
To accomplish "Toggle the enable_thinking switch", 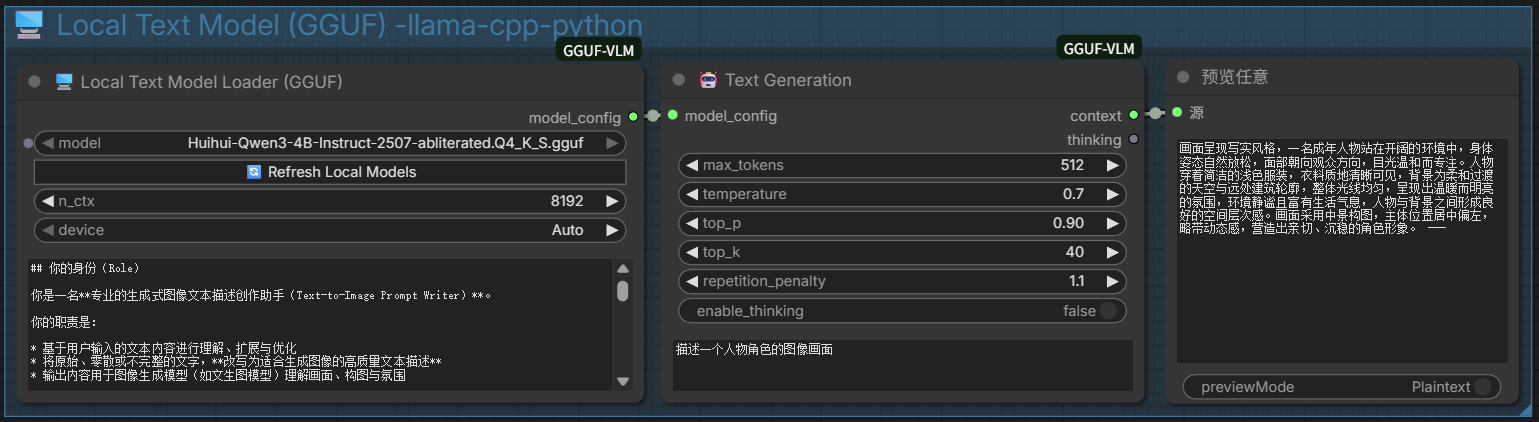I will [x=1108, y=311].
